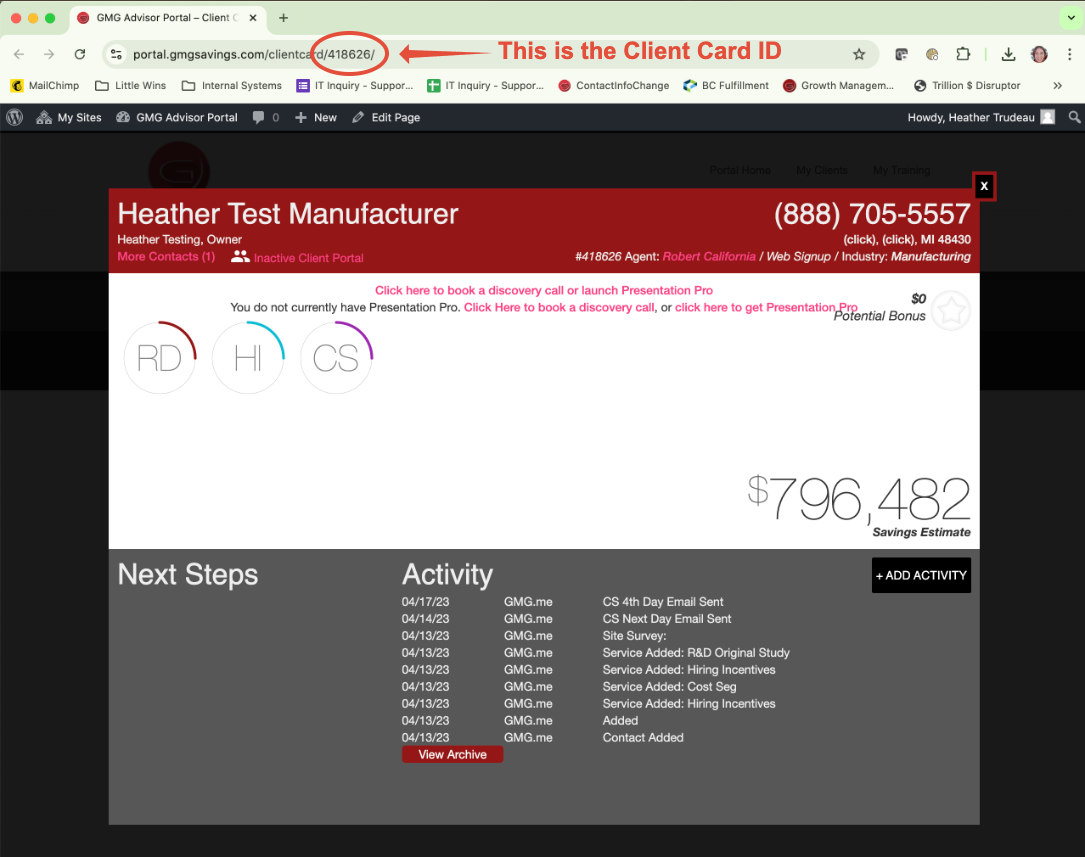Open first IT Inquiry bookmark with purple icon
Image resolution: width=1085 pixels, height=857 pixels.
pyautogui.click(x=354, y=86)
